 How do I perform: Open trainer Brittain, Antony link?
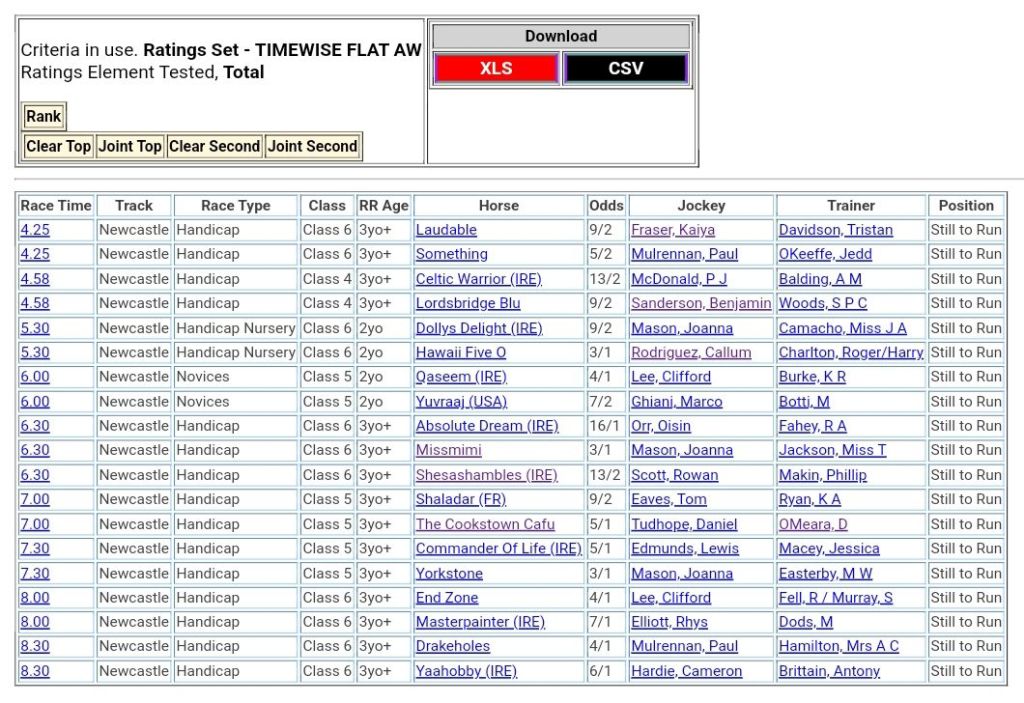(x=829, y=671)
